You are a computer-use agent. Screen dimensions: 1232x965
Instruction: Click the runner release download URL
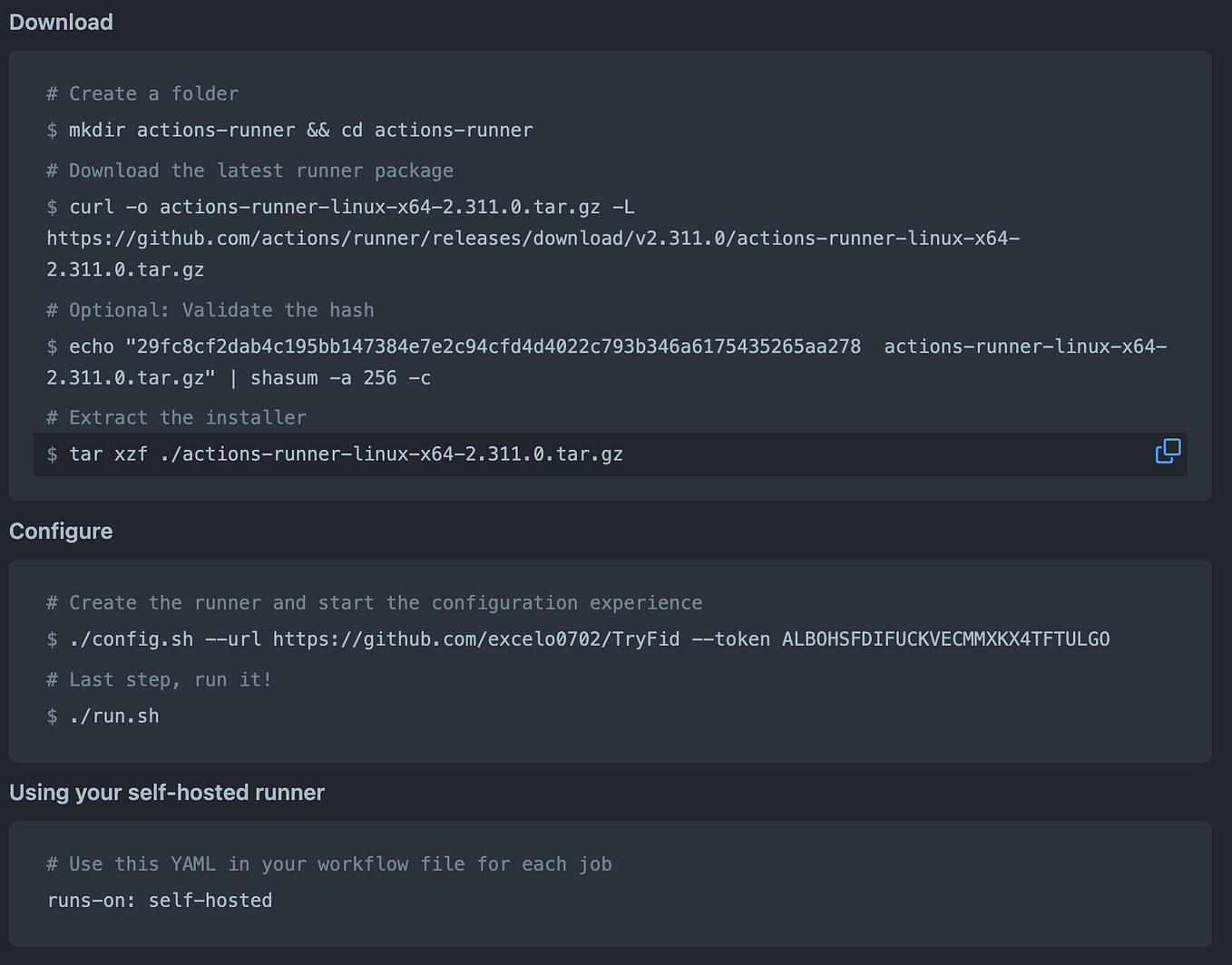point(533,254)
